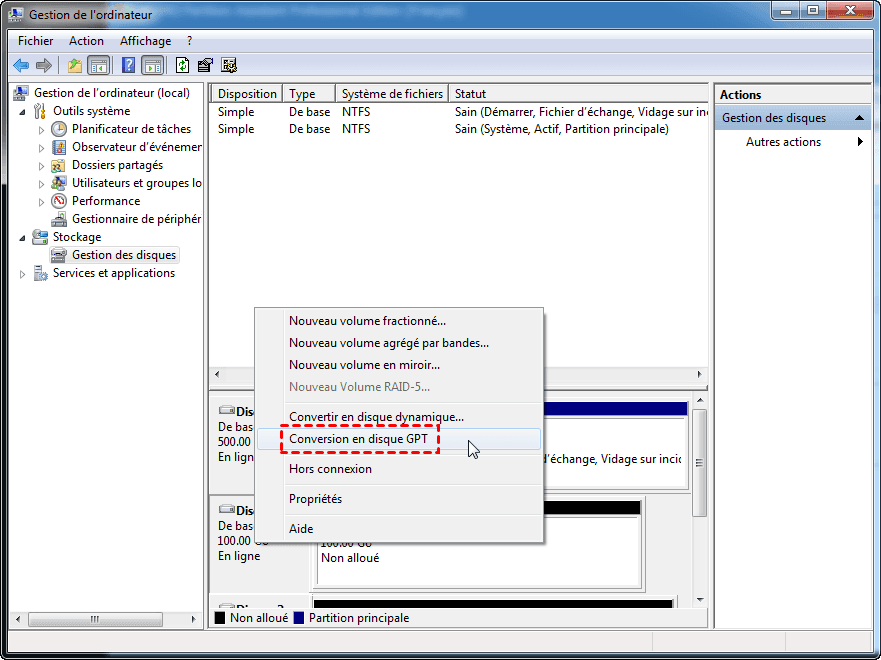Viewport: 881px width, 660px height.
Task: Click the Observateur d'événements icon
Action: coord(58,147)
